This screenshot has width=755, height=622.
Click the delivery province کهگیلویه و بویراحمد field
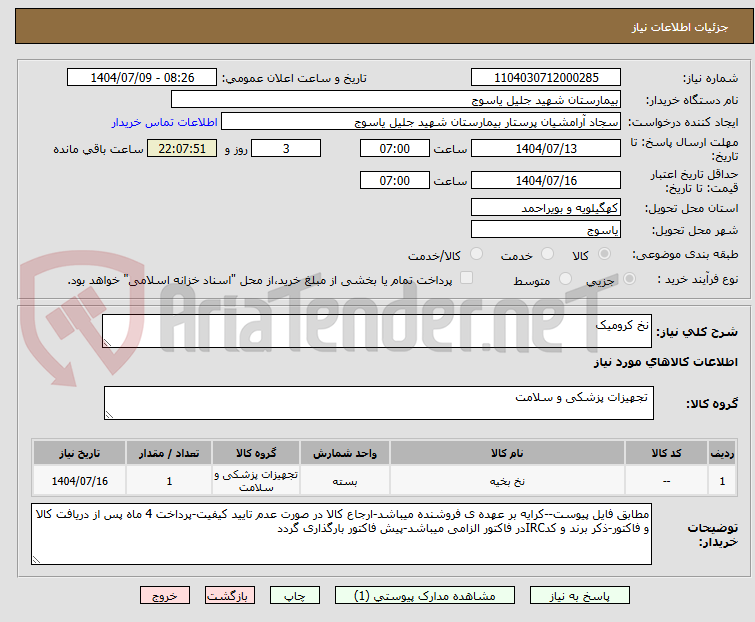tap(546, 207)
